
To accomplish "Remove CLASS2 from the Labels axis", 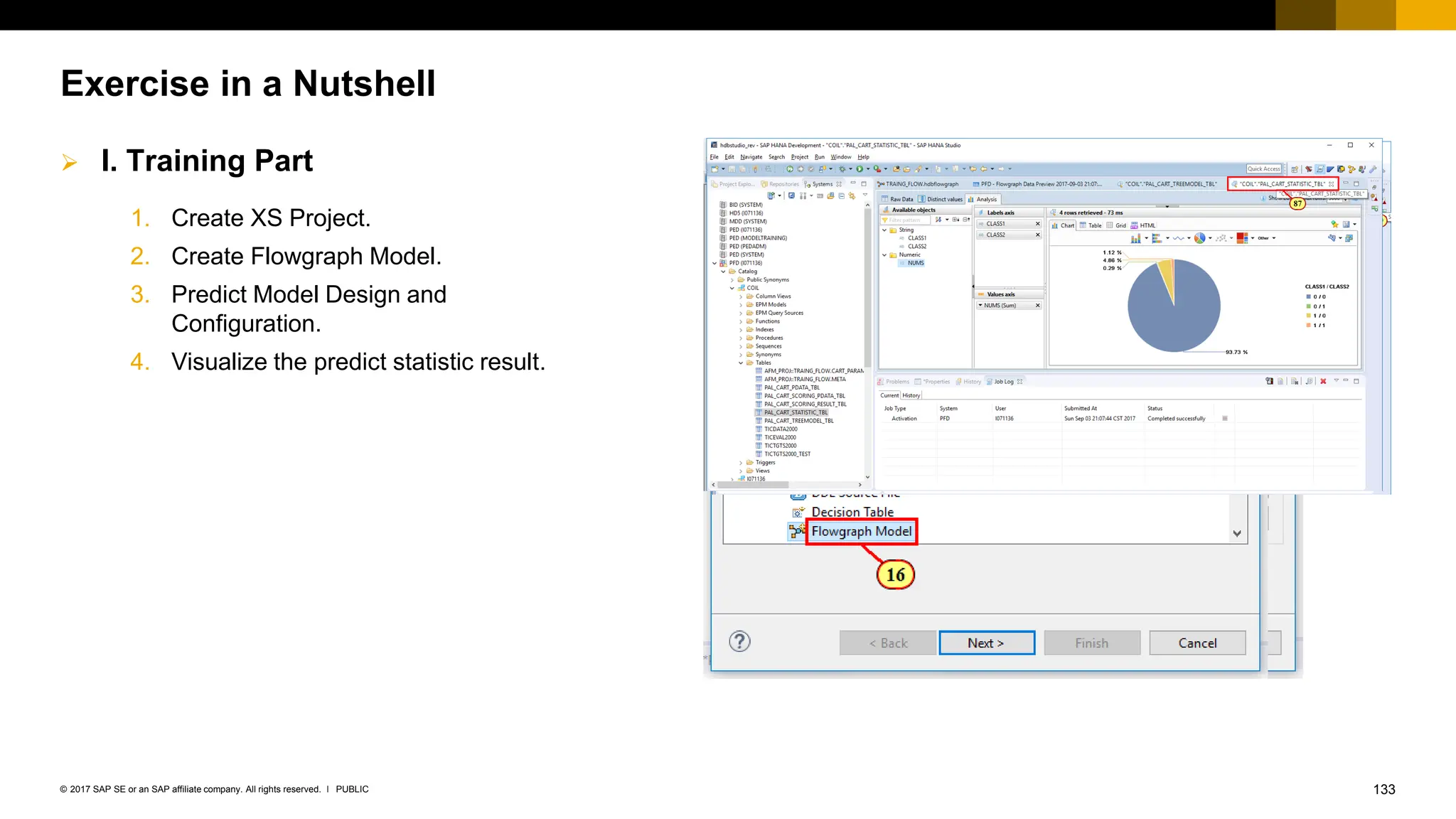I will pyautogui.click(x=1037, y=235).
